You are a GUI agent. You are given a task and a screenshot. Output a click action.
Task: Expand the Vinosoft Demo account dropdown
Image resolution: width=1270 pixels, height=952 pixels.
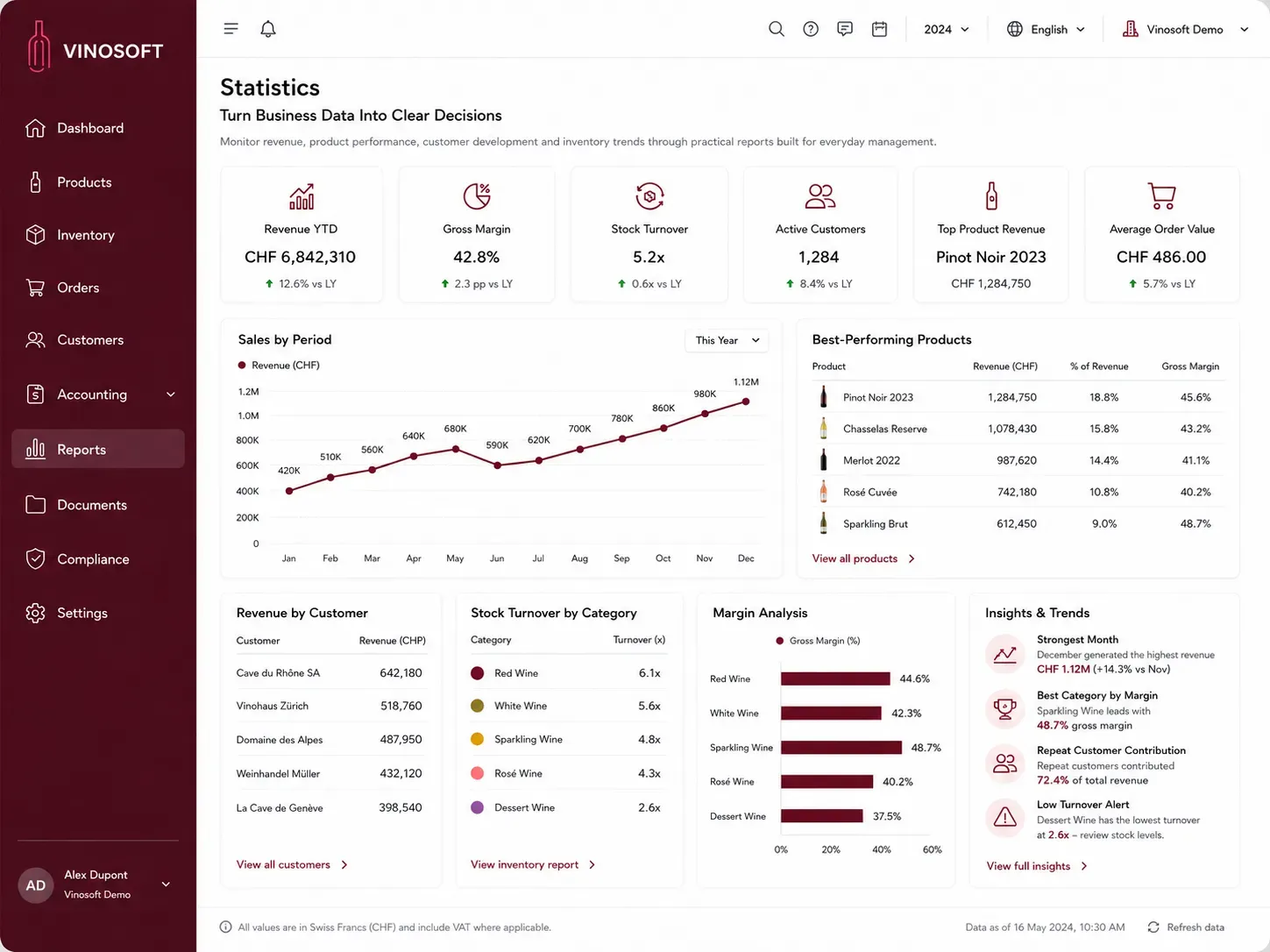click(1185, 29)
